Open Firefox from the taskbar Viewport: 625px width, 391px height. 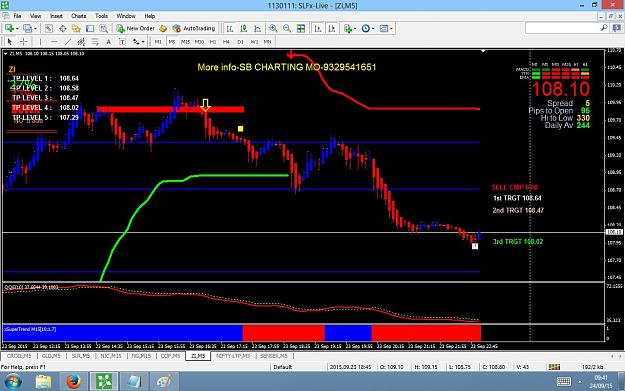click(x=73, y=381)
